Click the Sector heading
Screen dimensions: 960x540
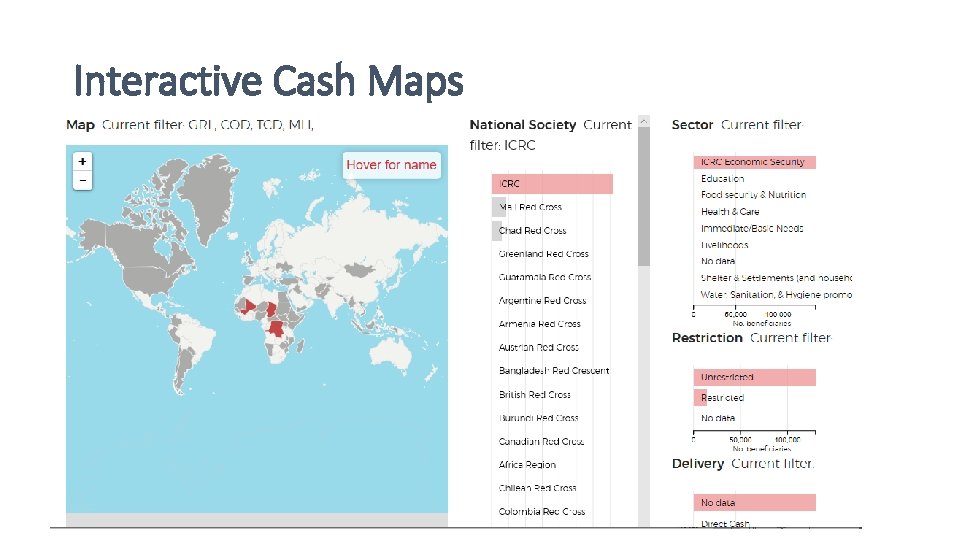coord(692,125)
